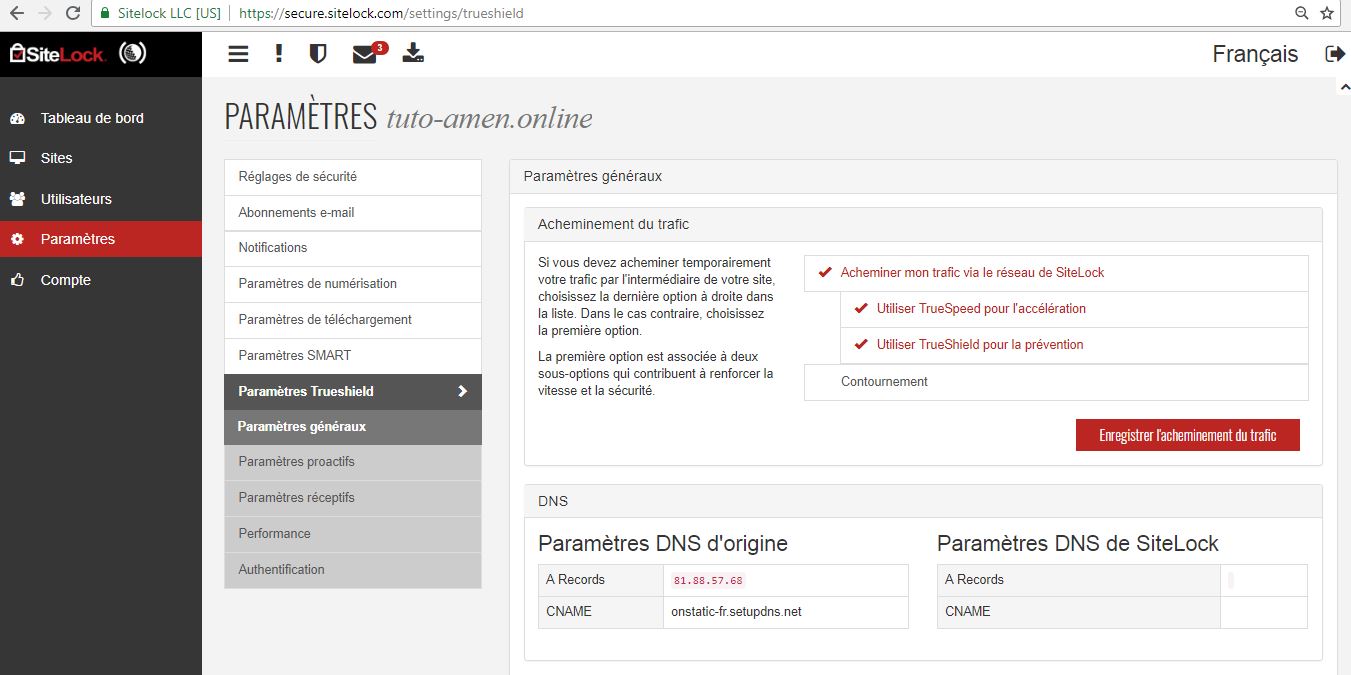
Task: Open the messages envelope icon
Action: point(365,54)
